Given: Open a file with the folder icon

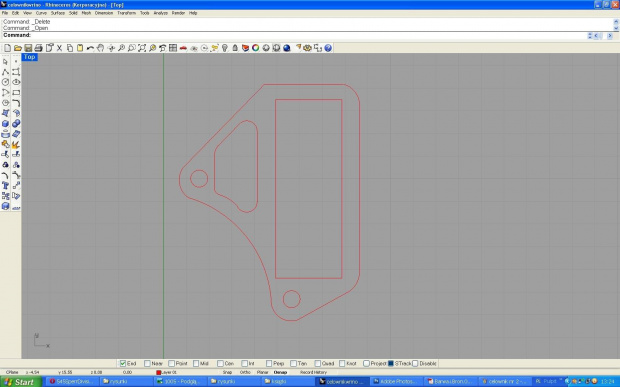Looking at the screenshot, I should 17,48.
